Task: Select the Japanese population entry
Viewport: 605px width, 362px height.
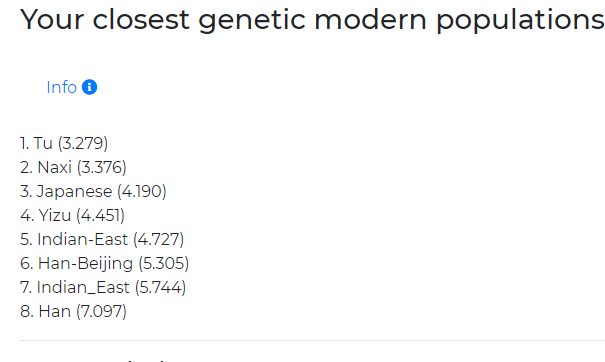Action: [93, 191]
